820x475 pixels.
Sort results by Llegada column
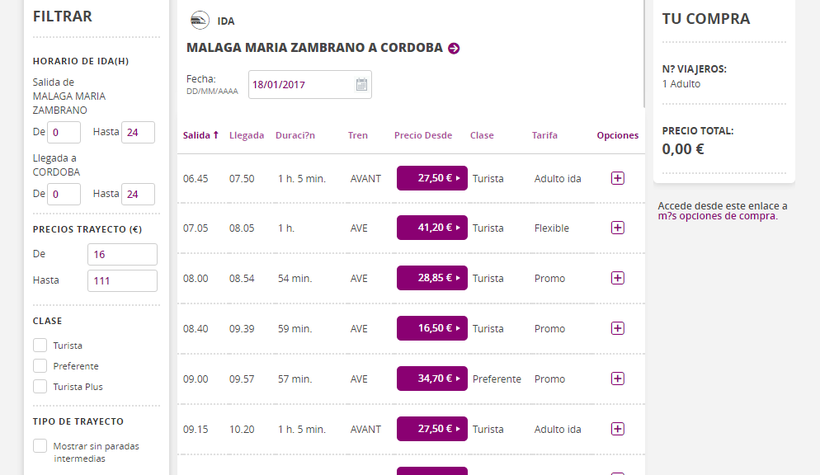[246, 135]
